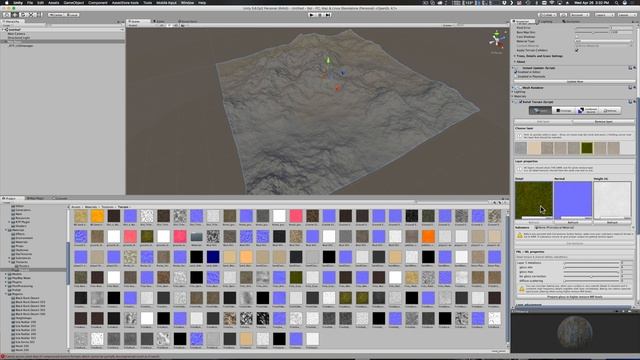Image resolution: width=640 pixels, height=360 pixels.
Task: Toggle scene audio button in Scene toolbar
Action: click(176, 25)
